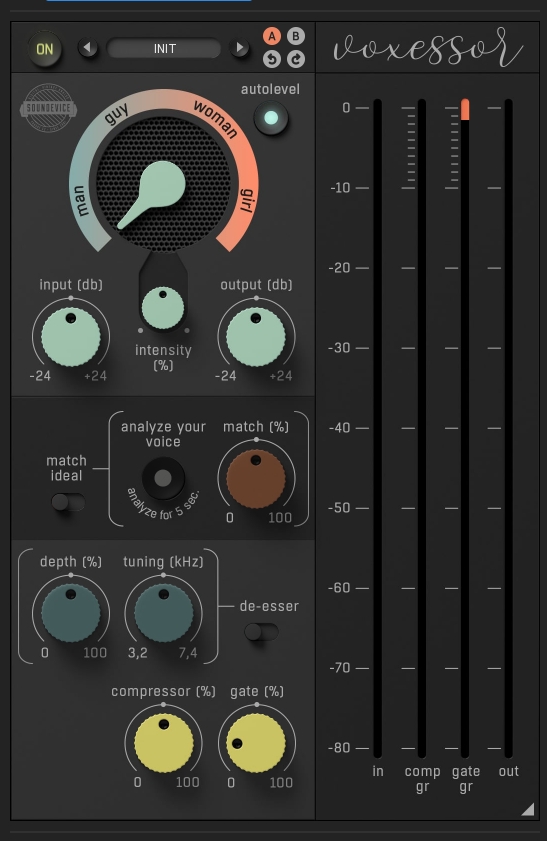The image size is (547, 841).
Task: Enable the match ideal switch
Action: (68, 502)
